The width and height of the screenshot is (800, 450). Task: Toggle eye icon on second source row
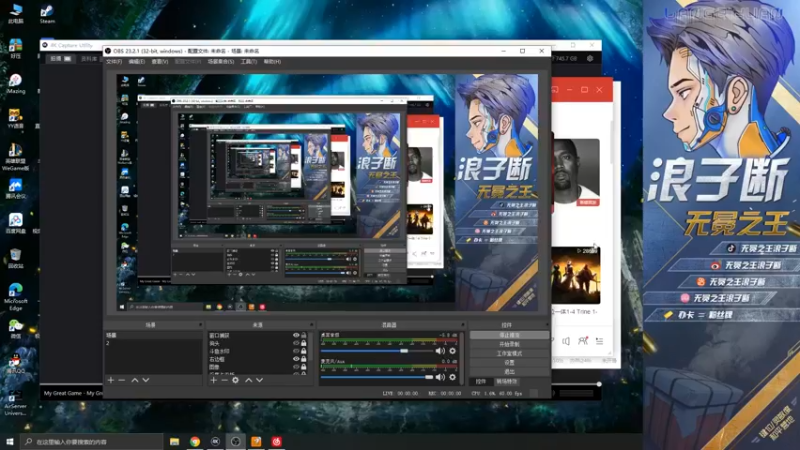[x=296, y=343]
